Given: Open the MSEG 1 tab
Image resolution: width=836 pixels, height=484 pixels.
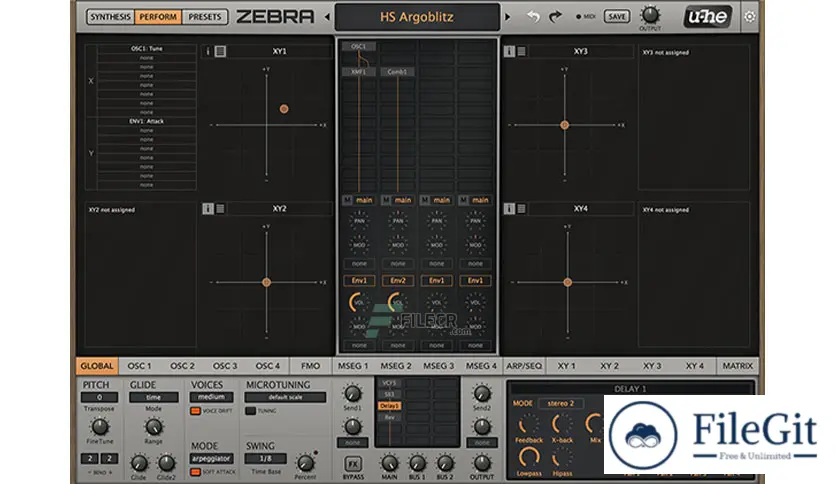Looking at the screenshot, I should pos(353,366).
